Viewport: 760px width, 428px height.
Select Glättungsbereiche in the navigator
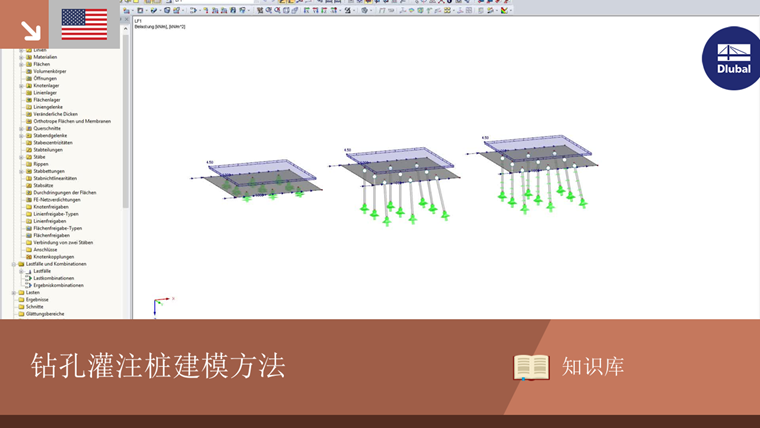tap(45, 314)
